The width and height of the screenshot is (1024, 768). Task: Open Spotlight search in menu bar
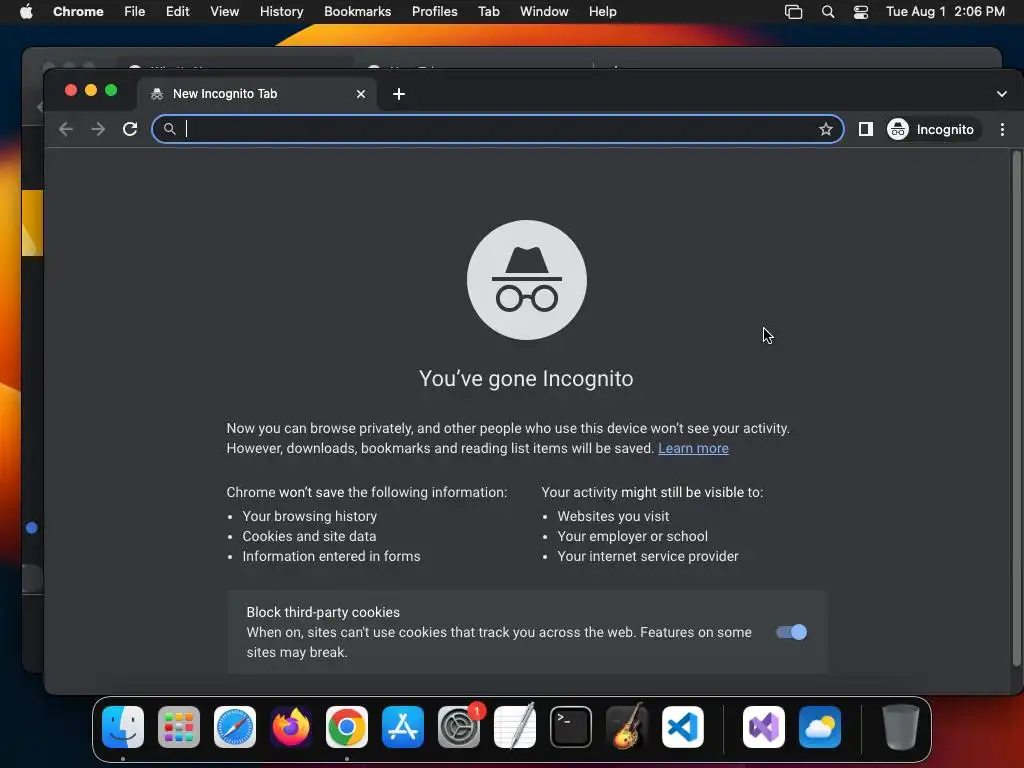tap(827, 12)
